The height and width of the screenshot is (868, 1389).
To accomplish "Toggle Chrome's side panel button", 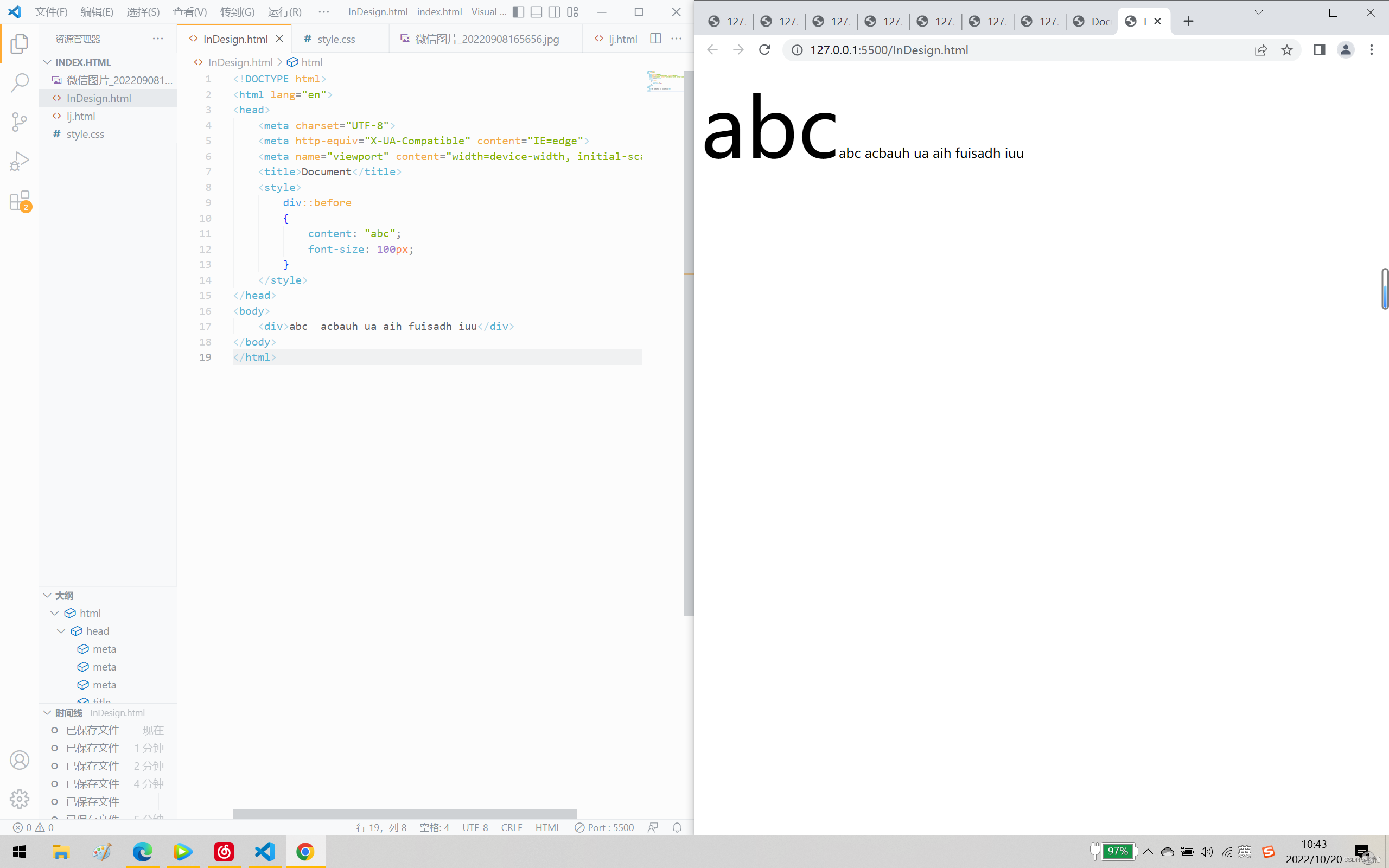I will [x=1319, y=50].
